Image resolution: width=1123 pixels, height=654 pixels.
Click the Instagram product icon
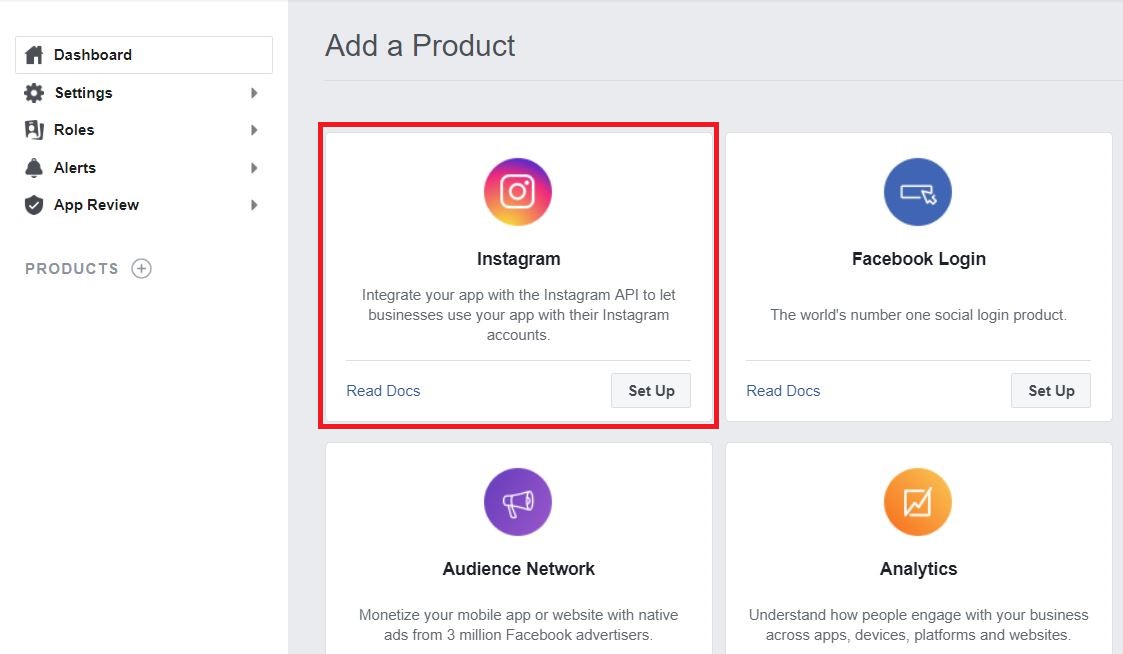coord(518,191)
